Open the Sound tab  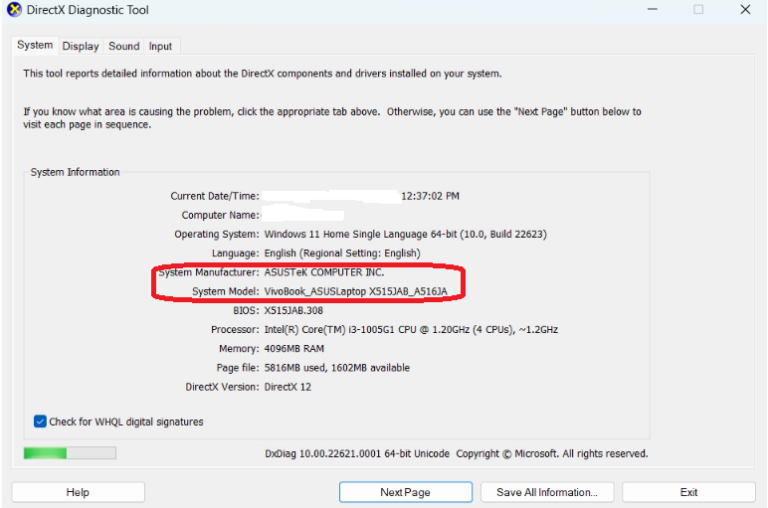click(x=124, y=46)
